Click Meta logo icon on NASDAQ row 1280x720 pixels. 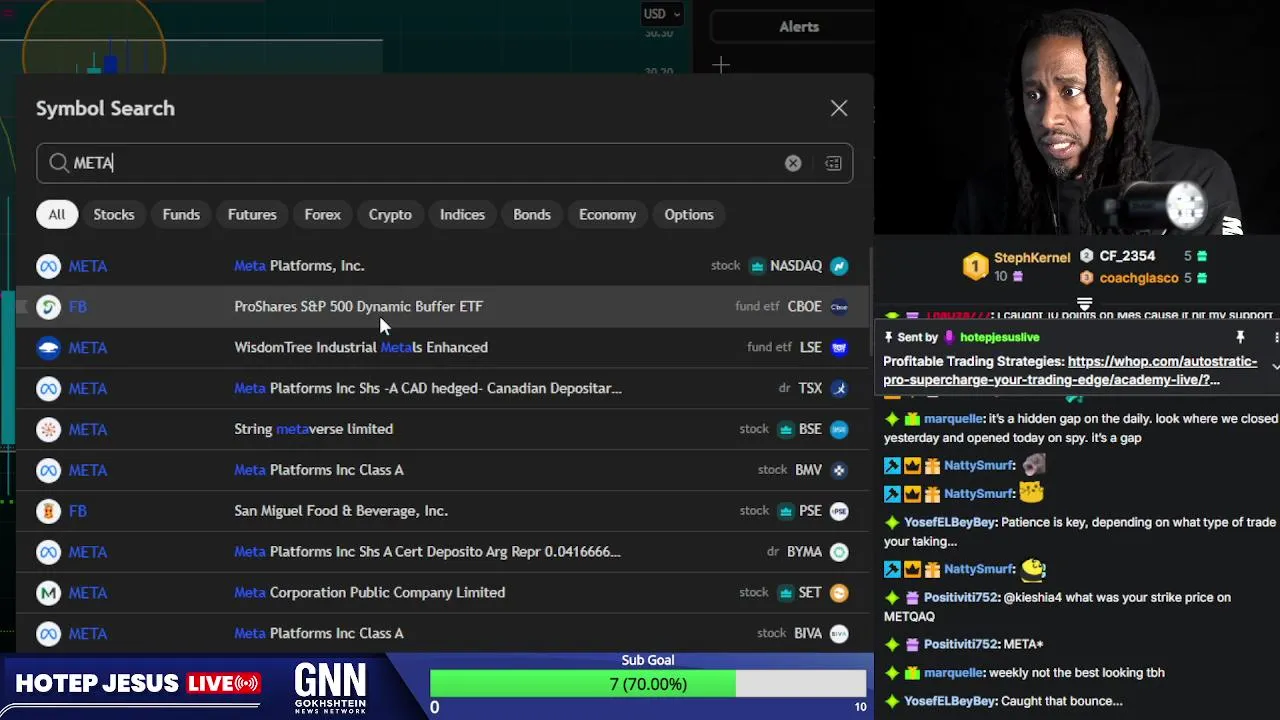(x=48, y=266)
